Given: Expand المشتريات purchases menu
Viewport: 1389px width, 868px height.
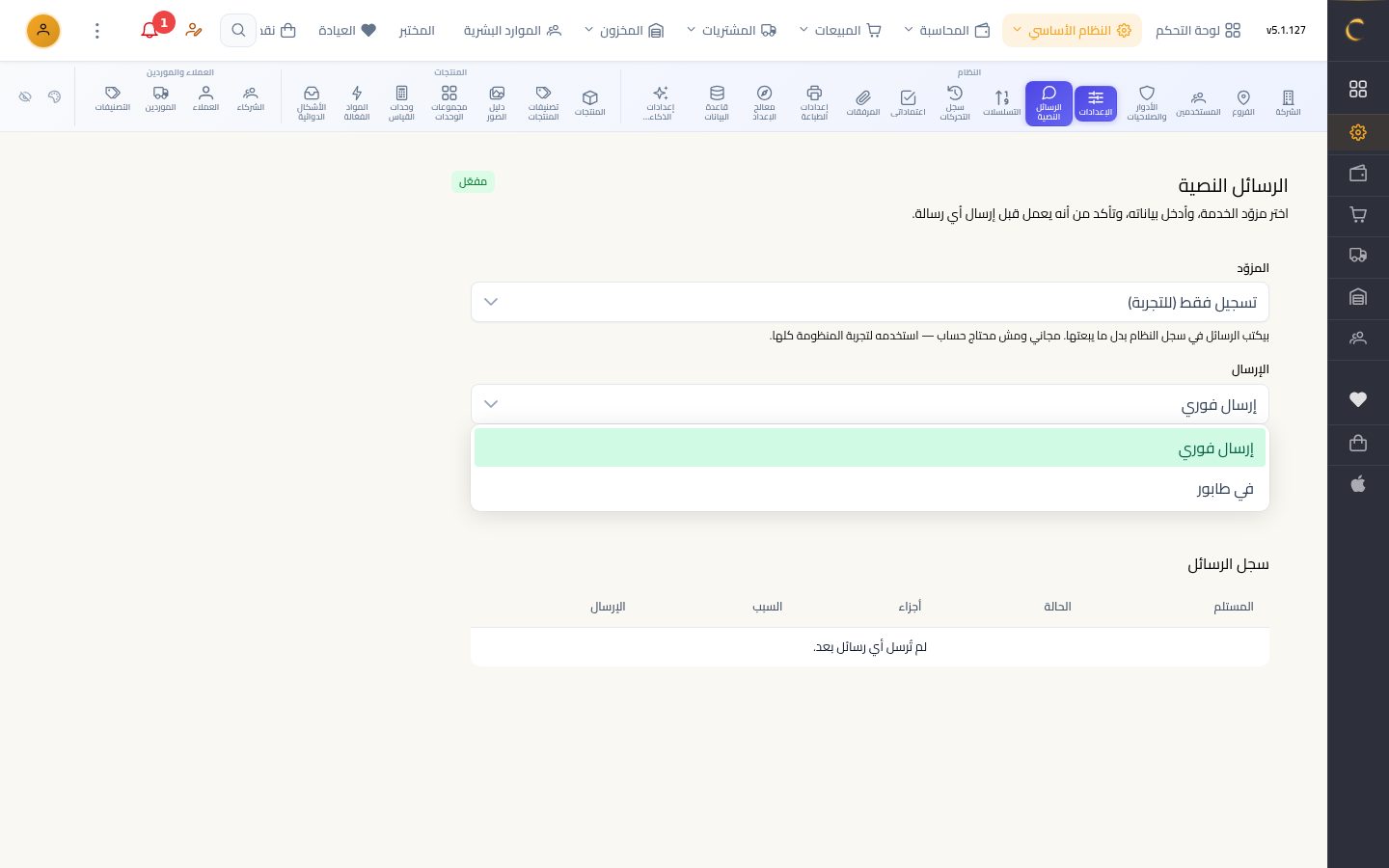Looking at the screenshot, I should [x=731, y=31].
